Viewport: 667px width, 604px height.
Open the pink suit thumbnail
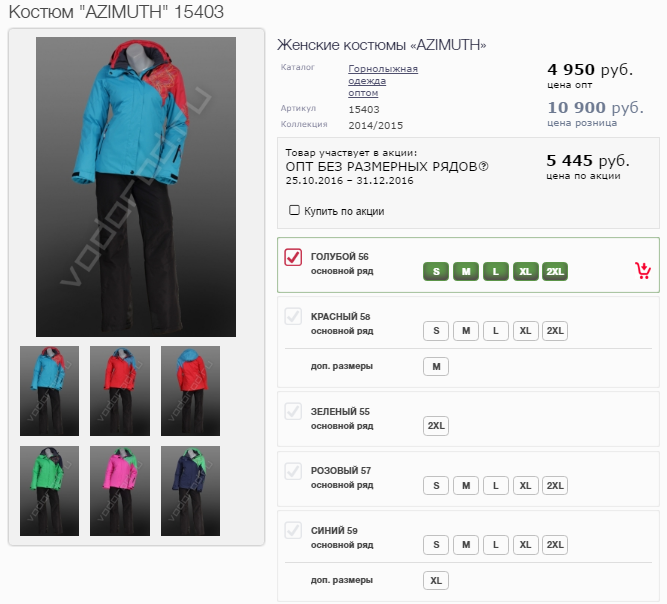pos(120,476)
